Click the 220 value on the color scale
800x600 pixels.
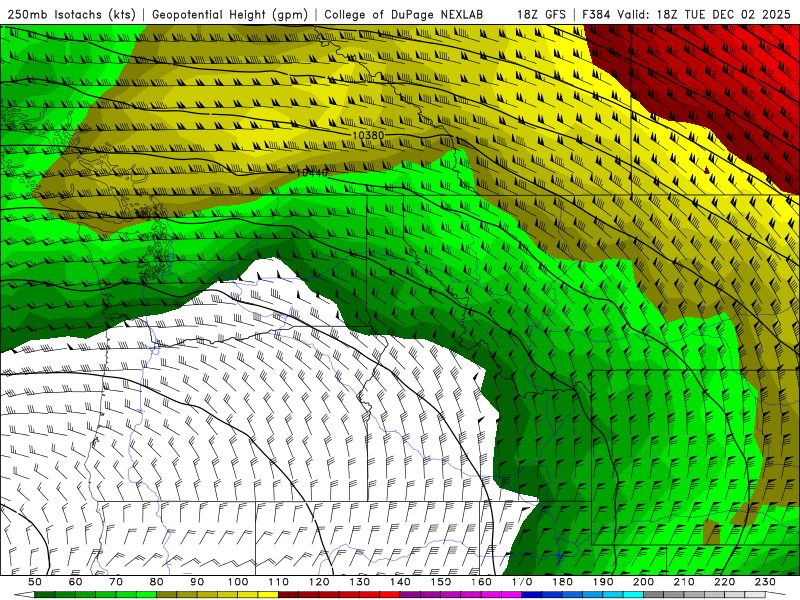click(724, 582)
